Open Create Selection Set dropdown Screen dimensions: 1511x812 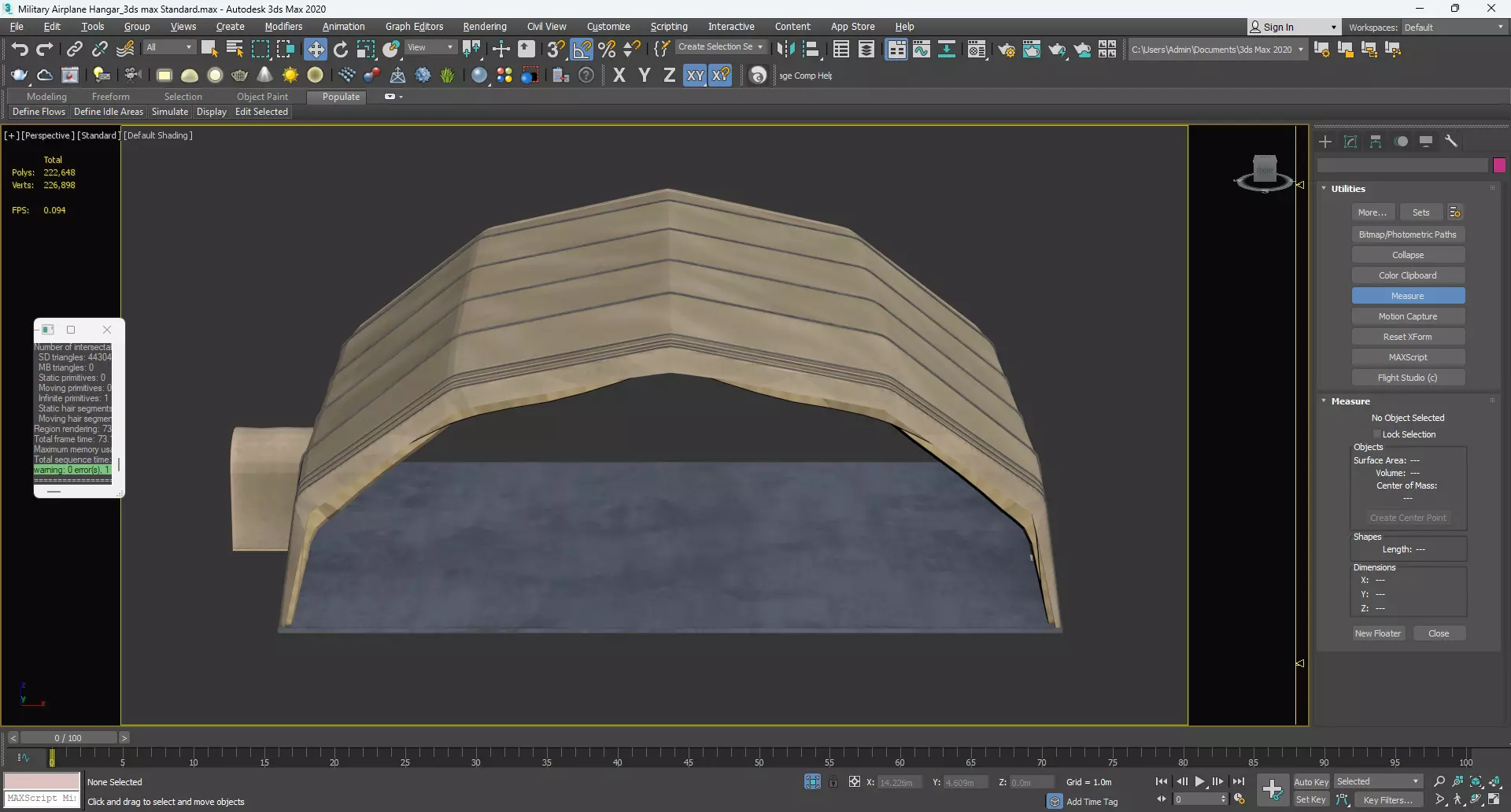pos(720,47)
